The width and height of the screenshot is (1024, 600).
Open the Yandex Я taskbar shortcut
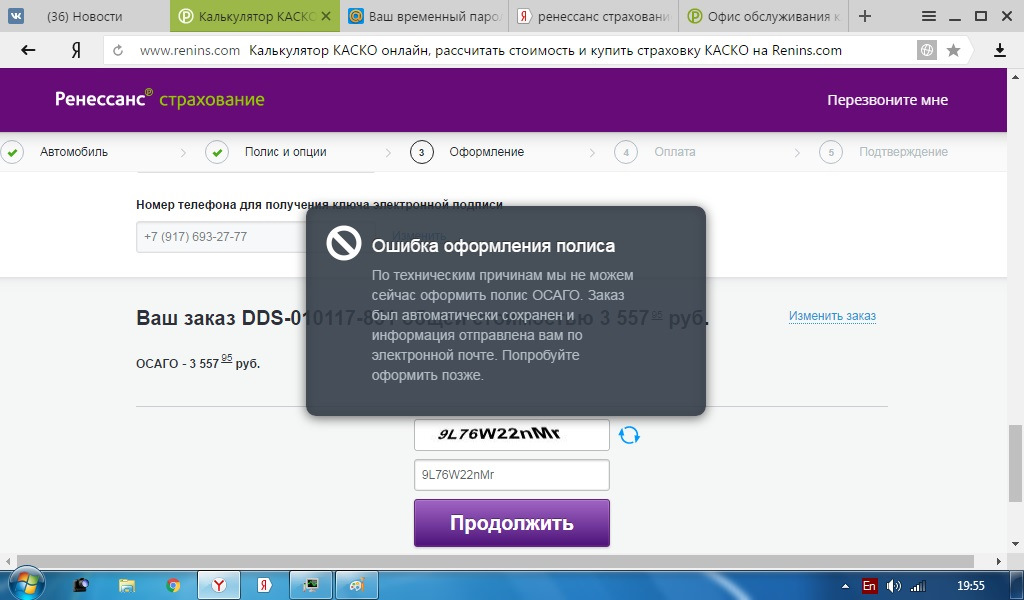[264, 585]
